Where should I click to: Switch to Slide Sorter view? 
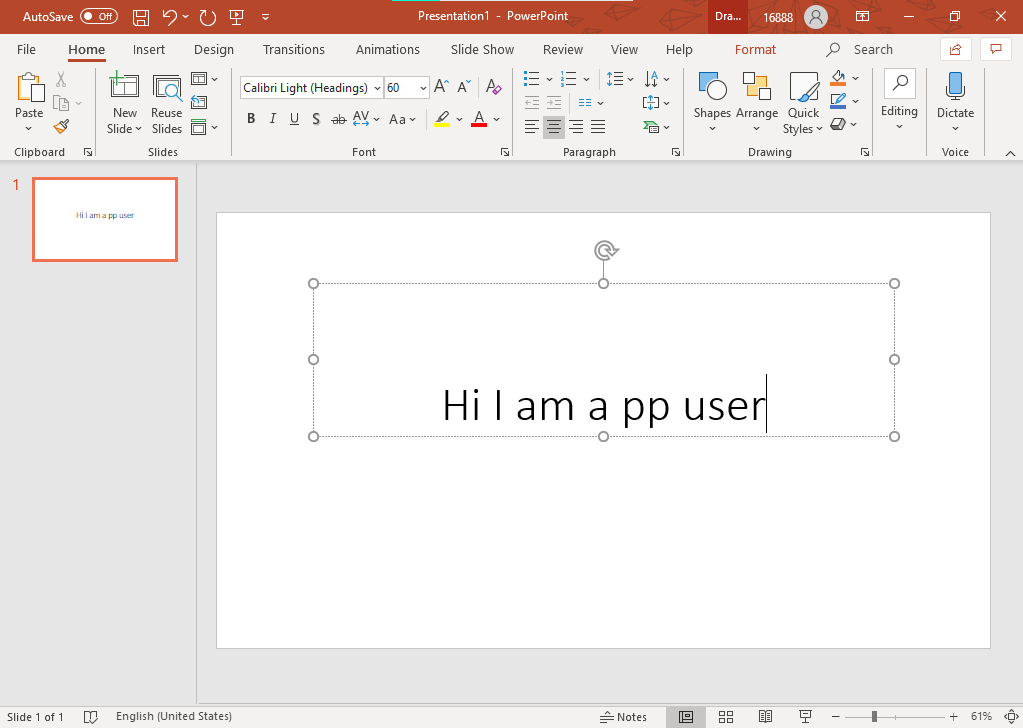pos(725,717)
